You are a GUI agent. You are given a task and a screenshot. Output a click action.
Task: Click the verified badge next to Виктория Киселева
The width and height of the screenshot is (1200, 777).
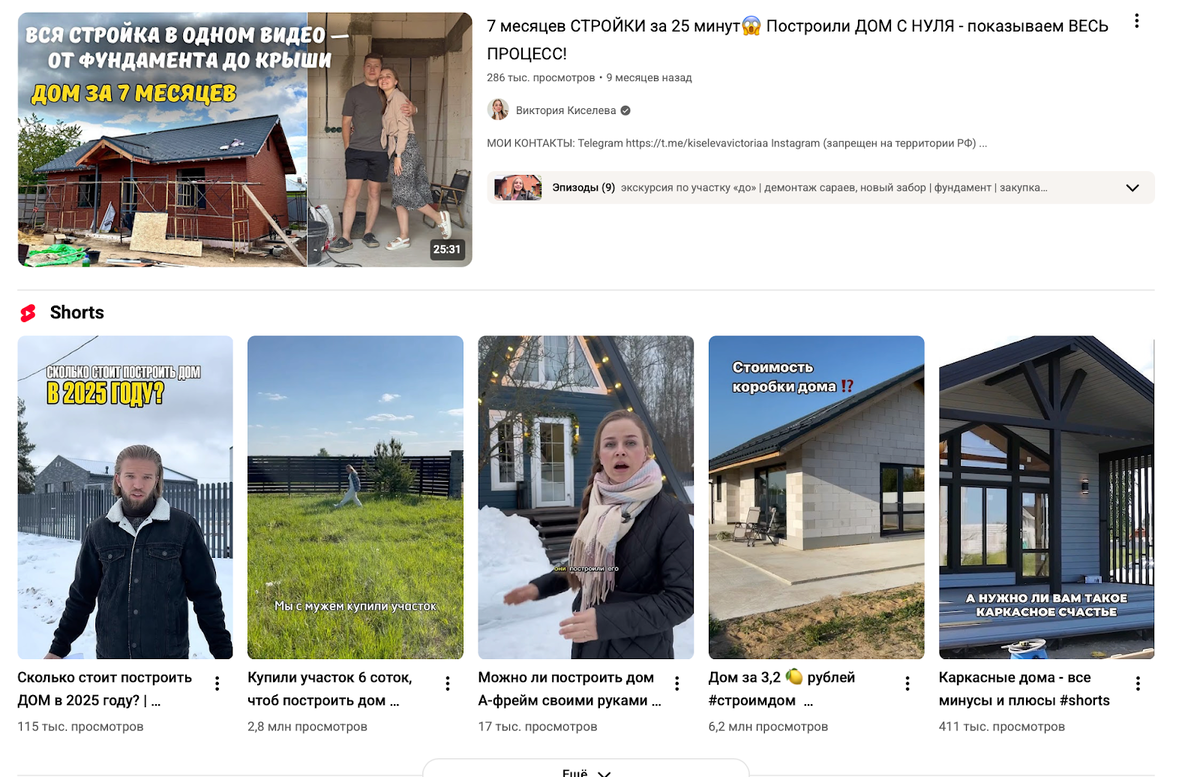pyautogui.click(x=625, y=111)
